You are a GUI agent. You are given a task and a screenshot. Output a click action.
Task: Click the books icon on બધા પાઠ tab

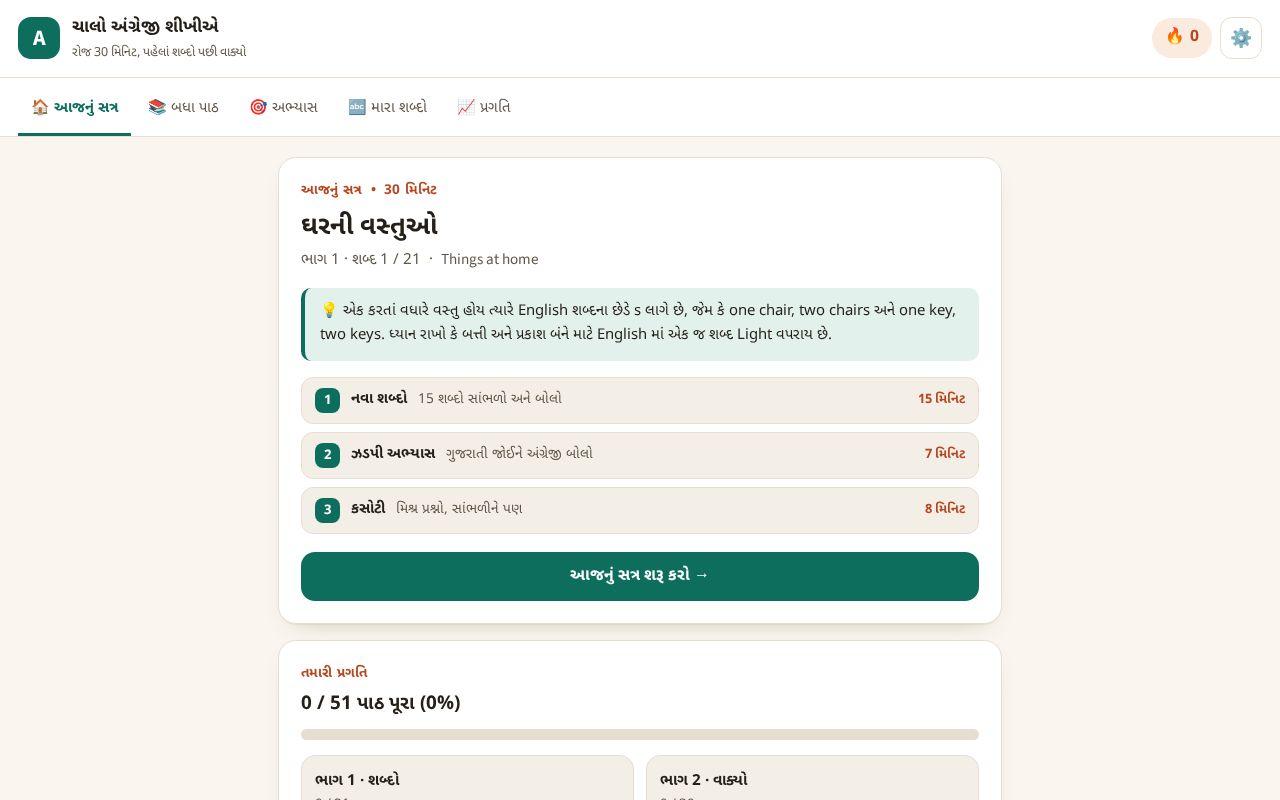point(157,107)
